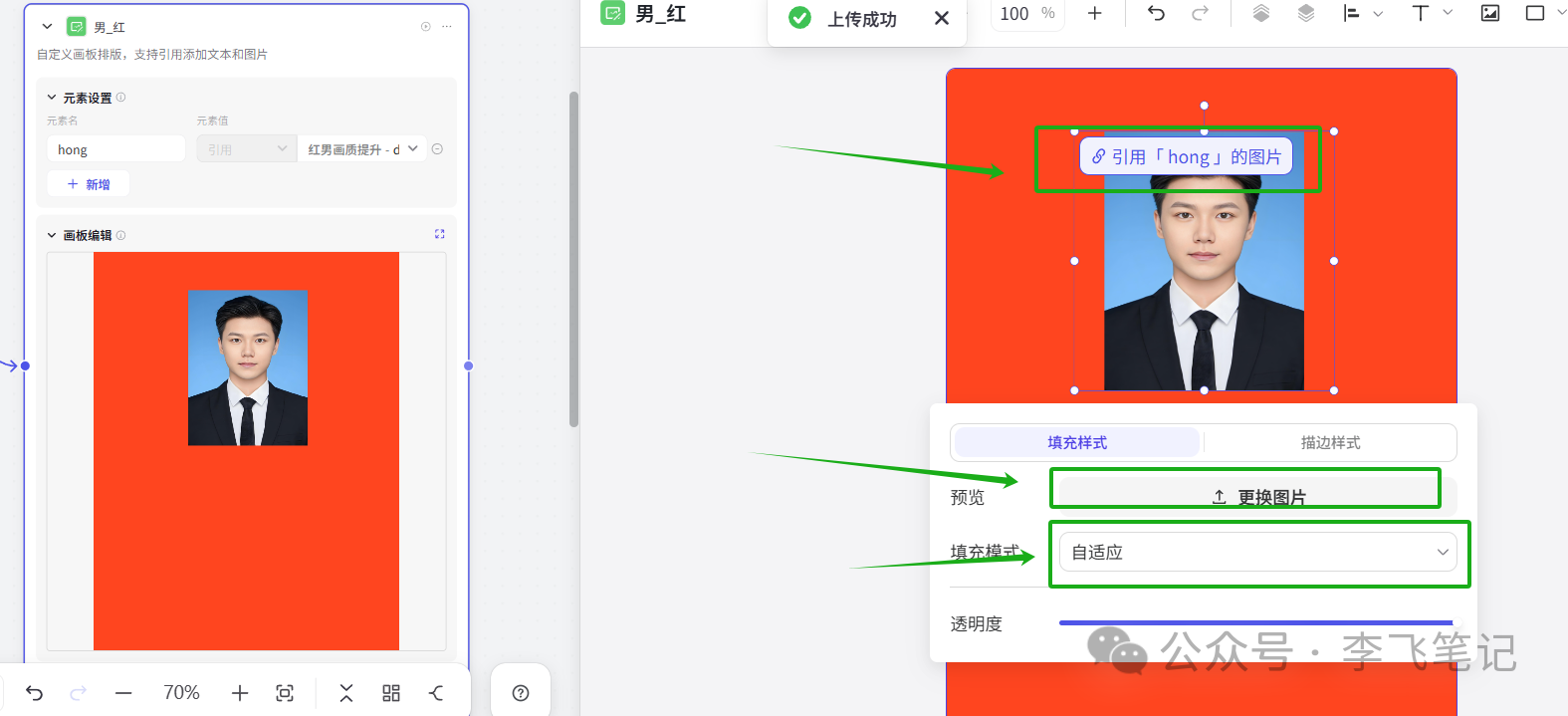1568x716 pixels.
Task: Redo in the top editor toolbar
Action: coord(1201,13)
